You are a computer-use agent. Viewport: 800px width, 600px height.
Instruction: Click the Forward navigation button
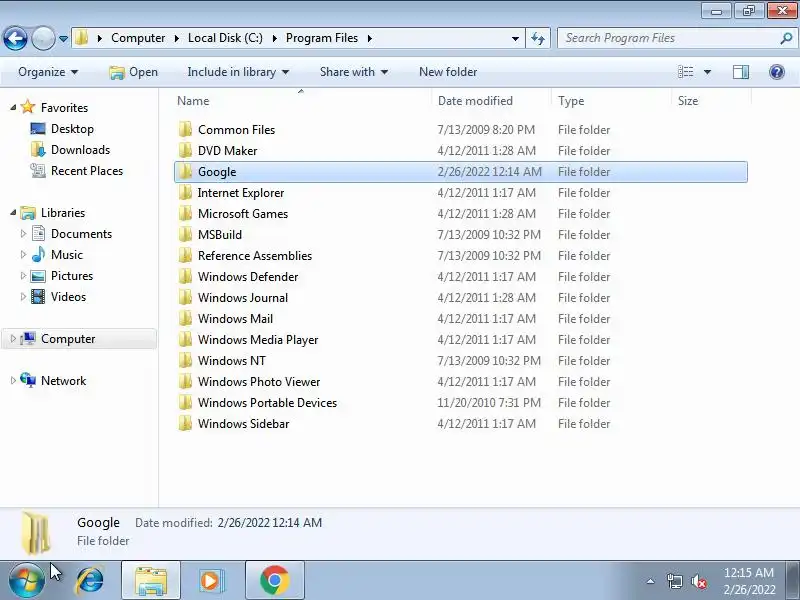[43, 38]
